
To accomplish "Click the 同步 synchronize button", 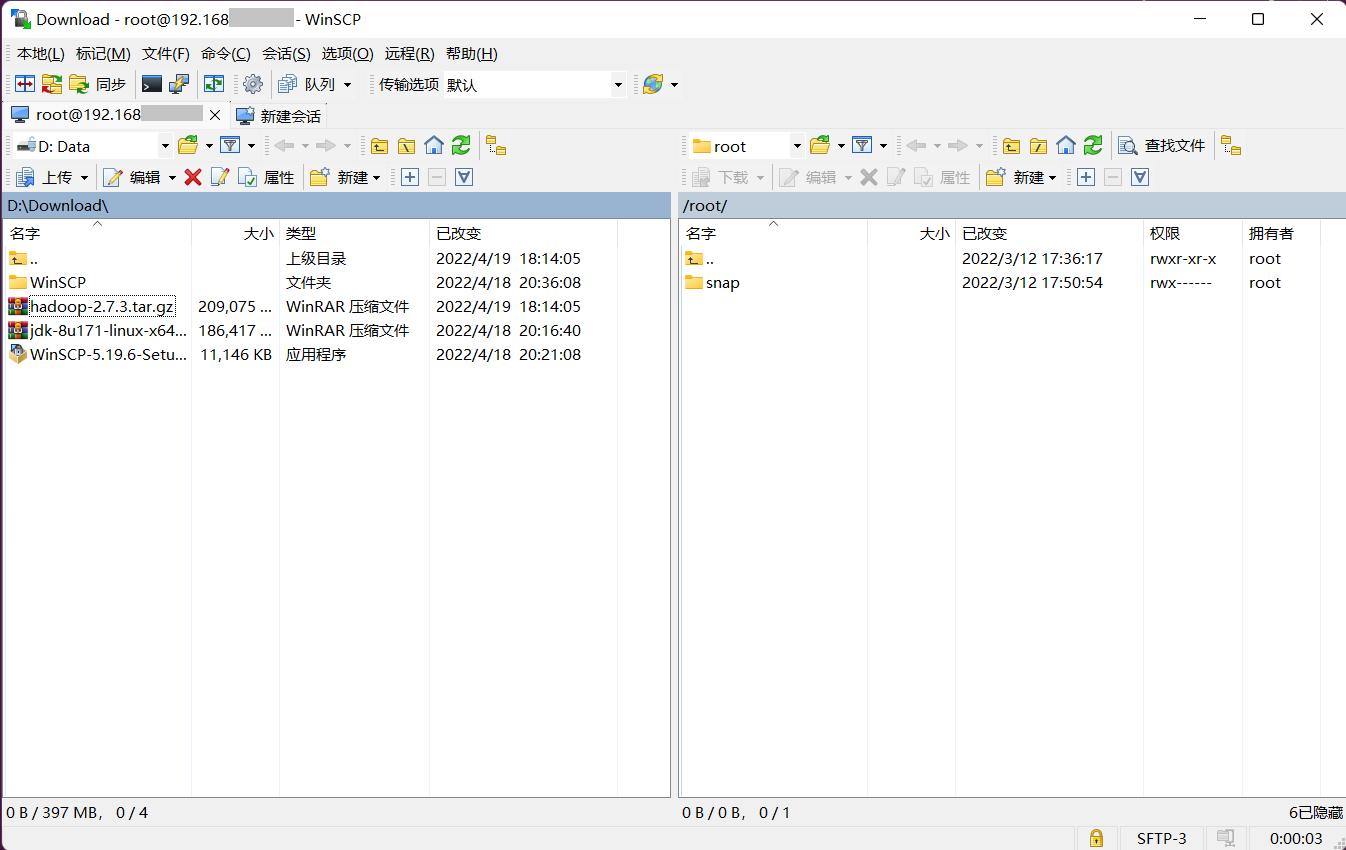I will point(98,85).
